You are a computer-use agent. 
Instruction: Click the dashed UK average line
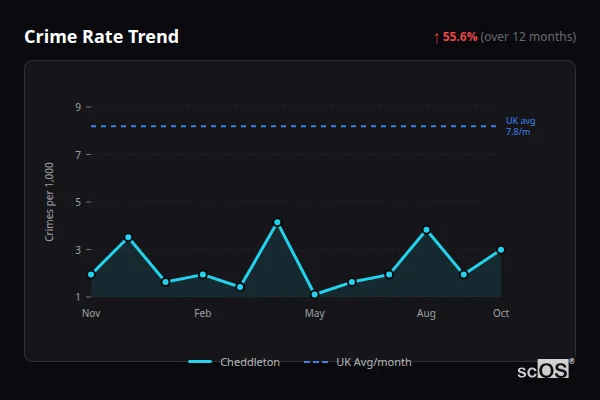point(293,126)
